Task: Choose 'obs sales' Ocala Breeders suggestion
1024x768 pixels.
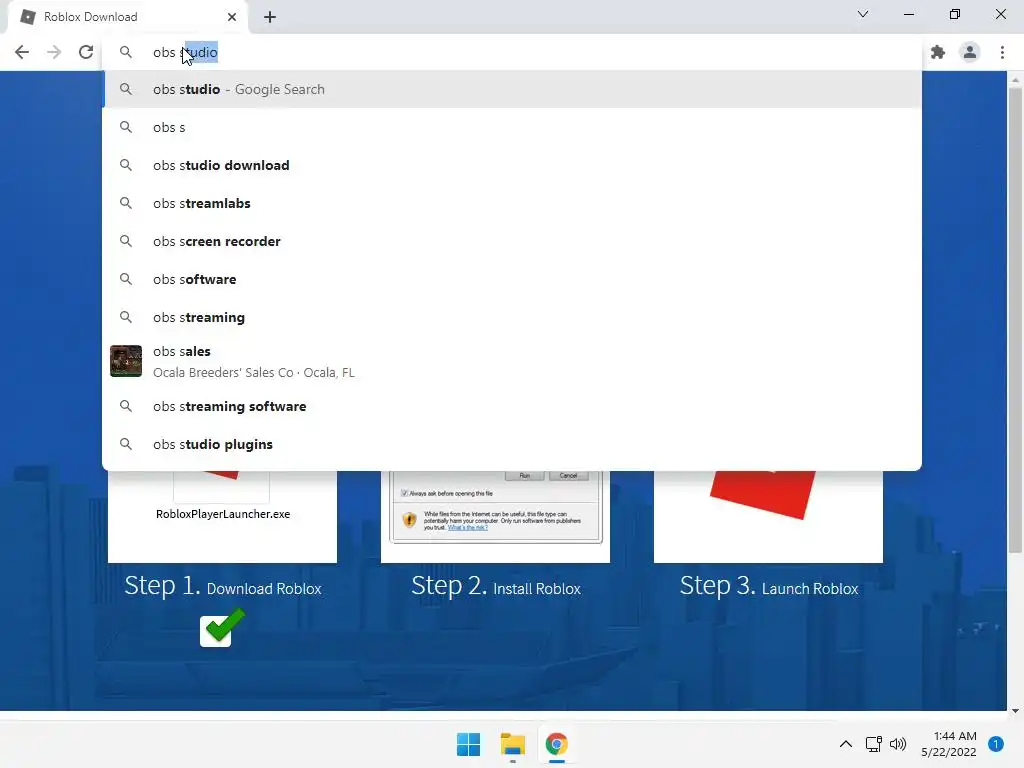Action: (x=512, y=361)
